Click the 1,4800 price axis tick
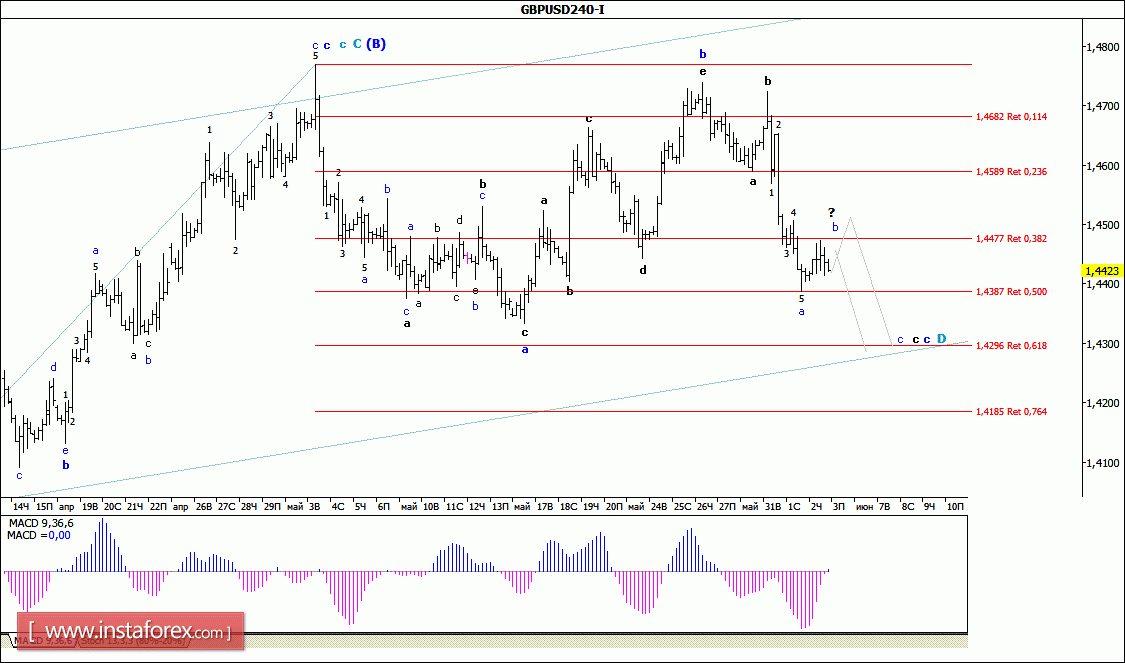Image resolution: width=1125 pixels, height=663 pixels. tap(1102, 47)
